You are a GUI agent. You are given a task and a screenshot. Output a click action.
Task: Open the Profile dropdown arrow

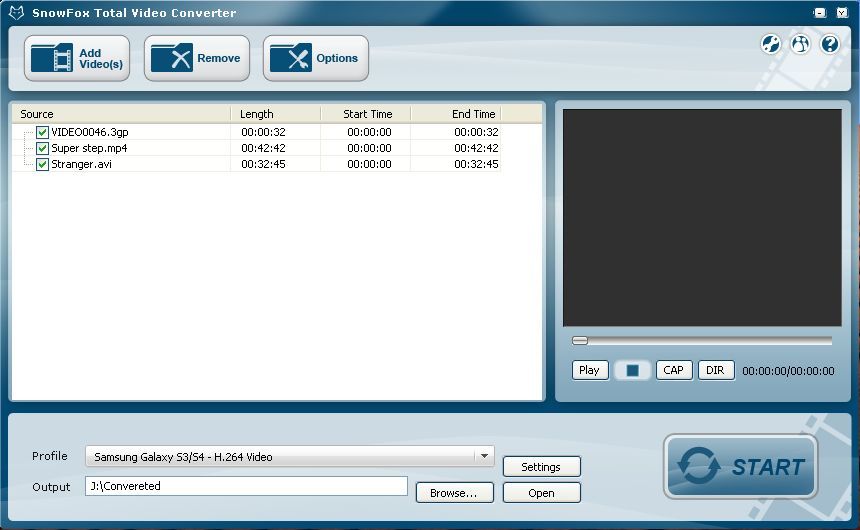point(484,456)
